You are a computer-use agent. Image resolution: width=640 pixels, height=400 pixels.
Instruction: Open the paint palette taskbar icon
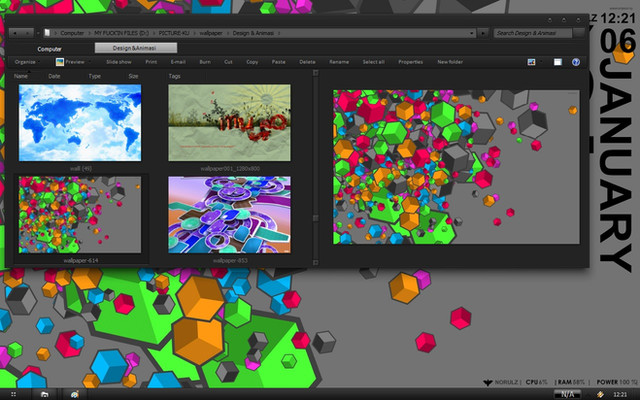(75, 394)
